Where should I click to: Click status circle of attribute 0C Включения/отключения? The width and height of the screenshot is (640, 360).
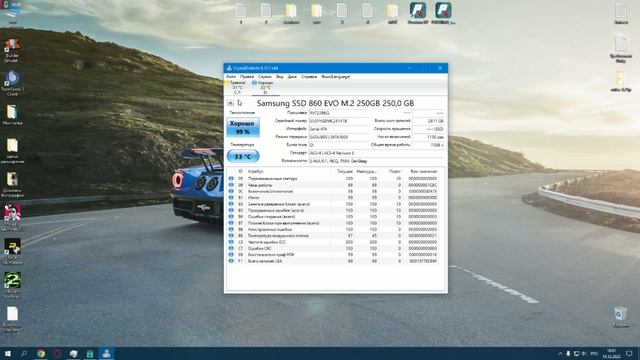pos(231,191)
